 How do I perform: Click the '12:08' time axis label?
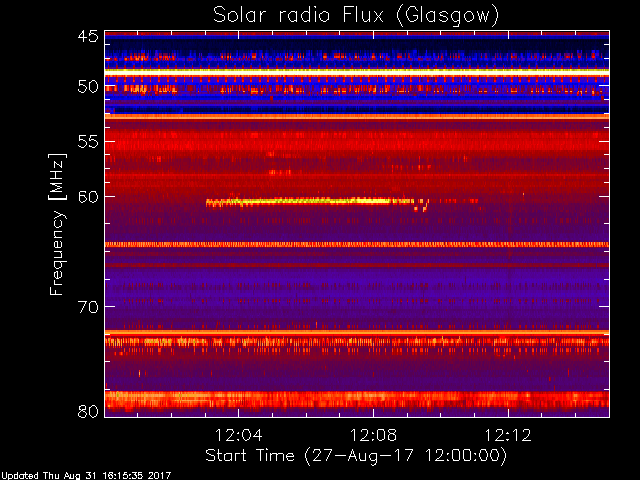coord(373,435)
